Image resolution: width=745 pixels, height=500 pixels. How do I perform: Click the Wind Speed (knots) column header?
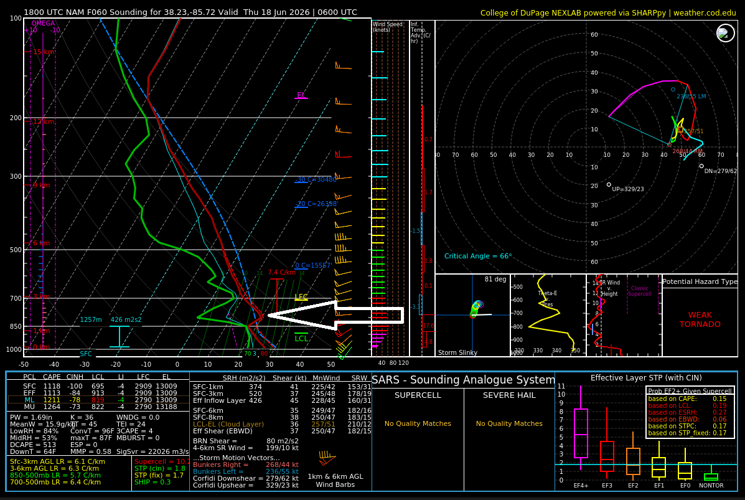click(x=387, y=27)
